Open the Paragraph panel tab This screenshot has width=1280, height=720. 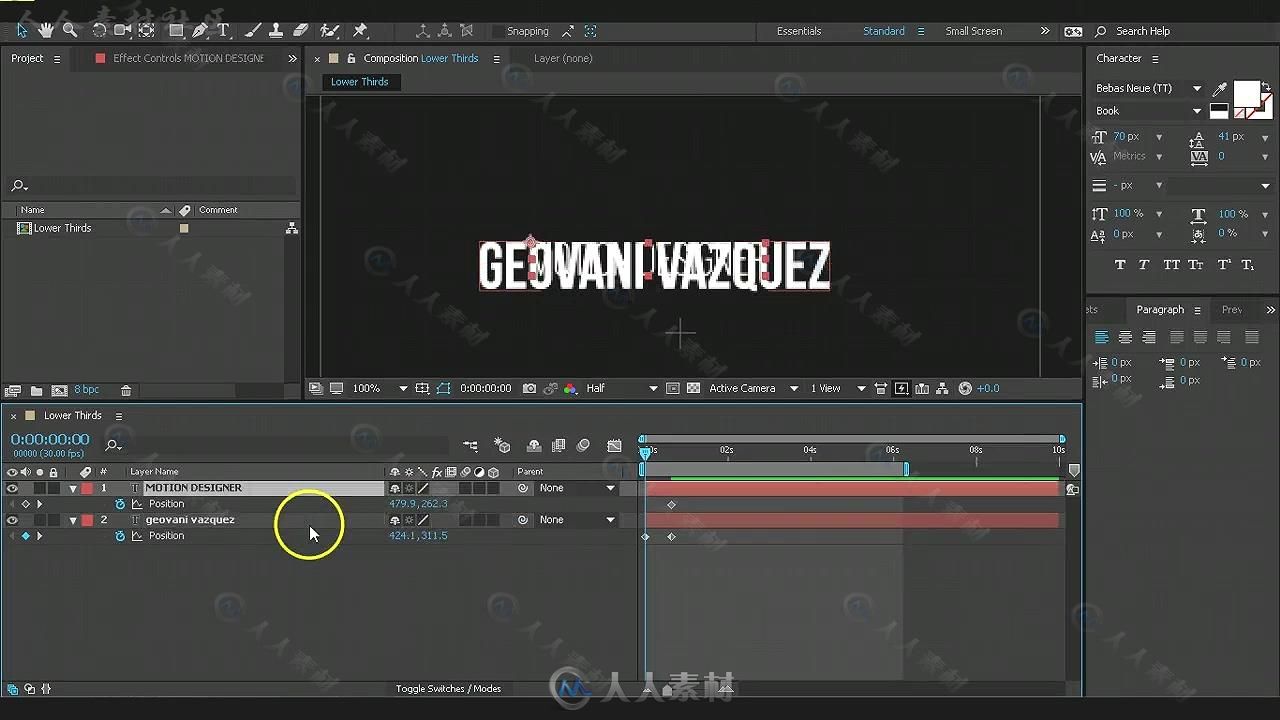pyautogui.click(x=1160, y=310)
